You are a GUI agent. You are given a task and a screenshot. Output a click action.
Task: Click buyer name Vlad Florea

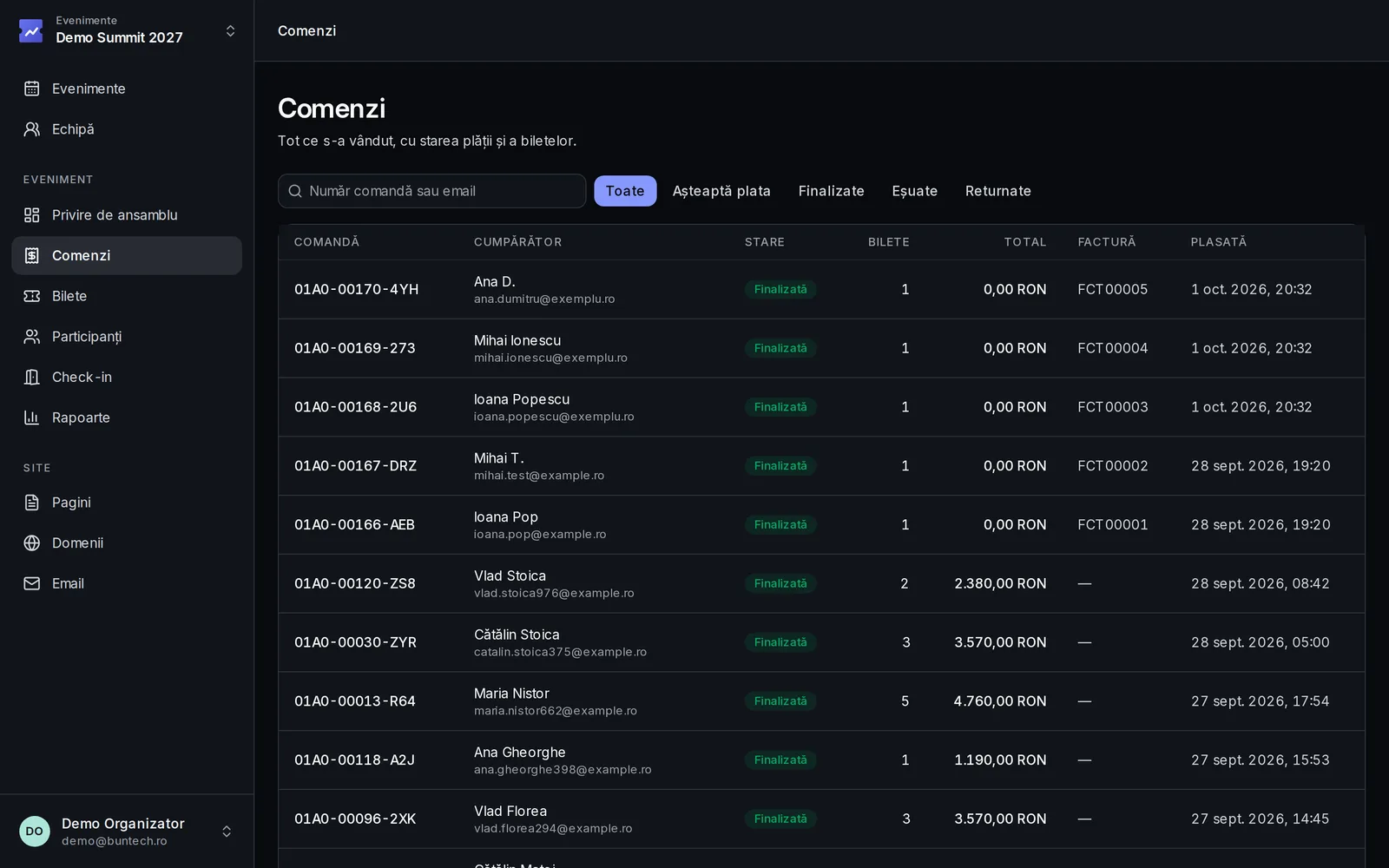pos(510,812)
